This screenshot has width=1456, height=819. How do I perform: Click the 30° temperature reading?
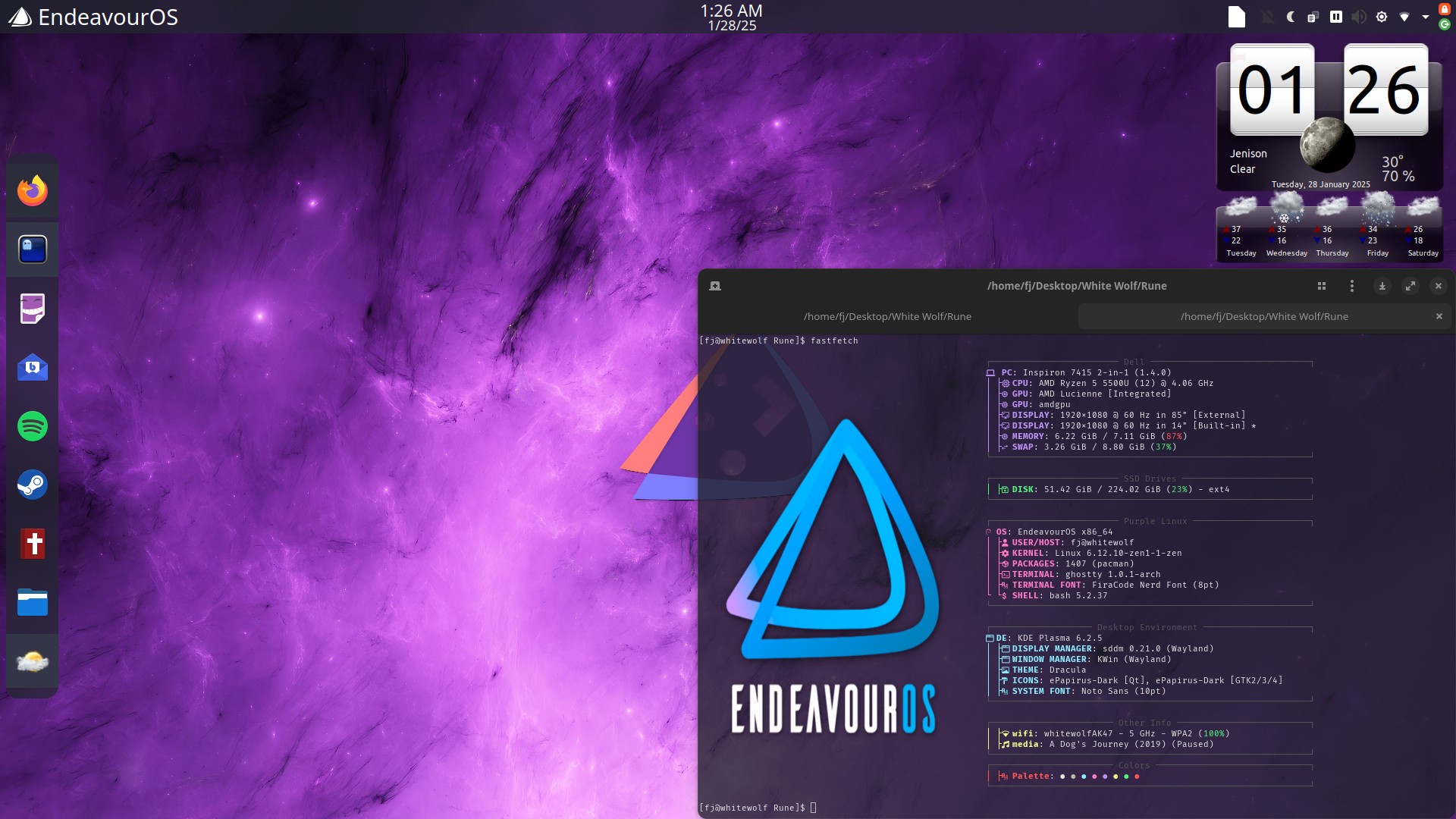[x=1392, y=162]
